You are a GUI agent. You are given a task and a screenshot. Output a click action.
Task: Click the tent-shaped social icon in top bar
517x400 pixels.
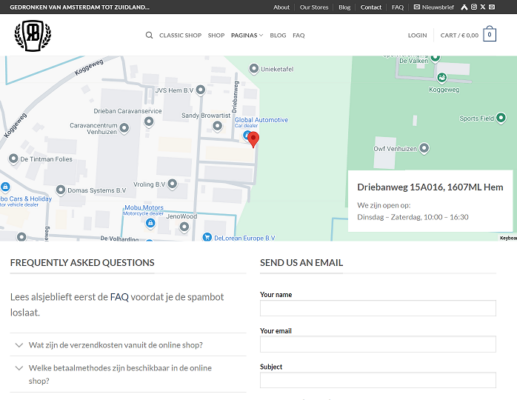pyautogui.click(x=464, y=7)
